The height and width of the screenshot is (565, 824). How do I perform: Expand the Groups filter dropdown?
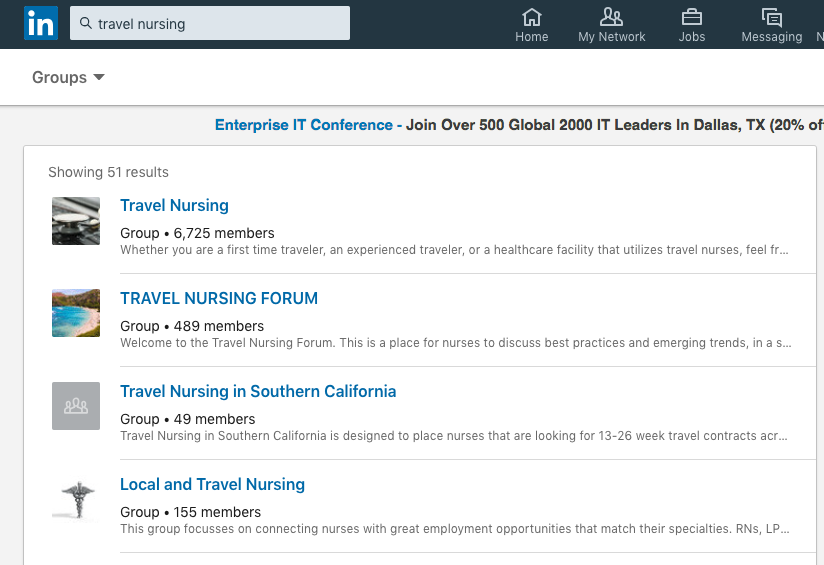68,78
